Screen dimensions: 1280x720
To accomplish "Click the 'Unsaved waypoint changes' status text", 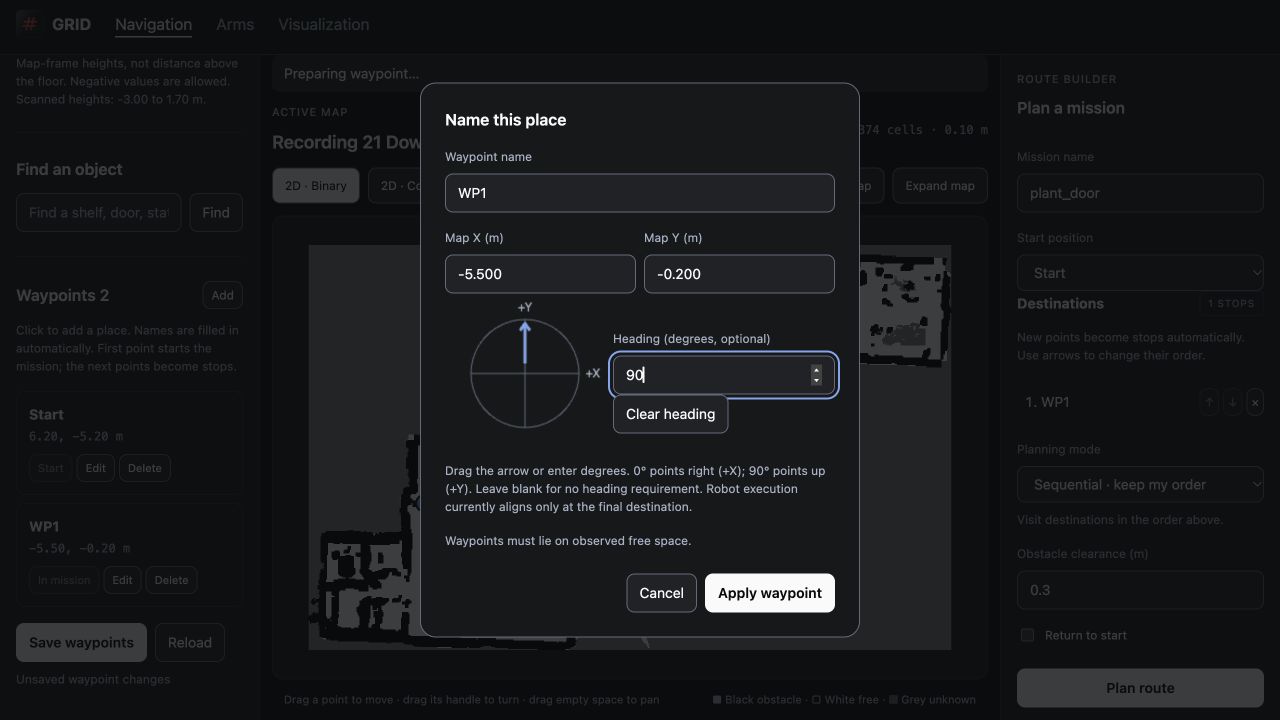I will coord(93,679).
